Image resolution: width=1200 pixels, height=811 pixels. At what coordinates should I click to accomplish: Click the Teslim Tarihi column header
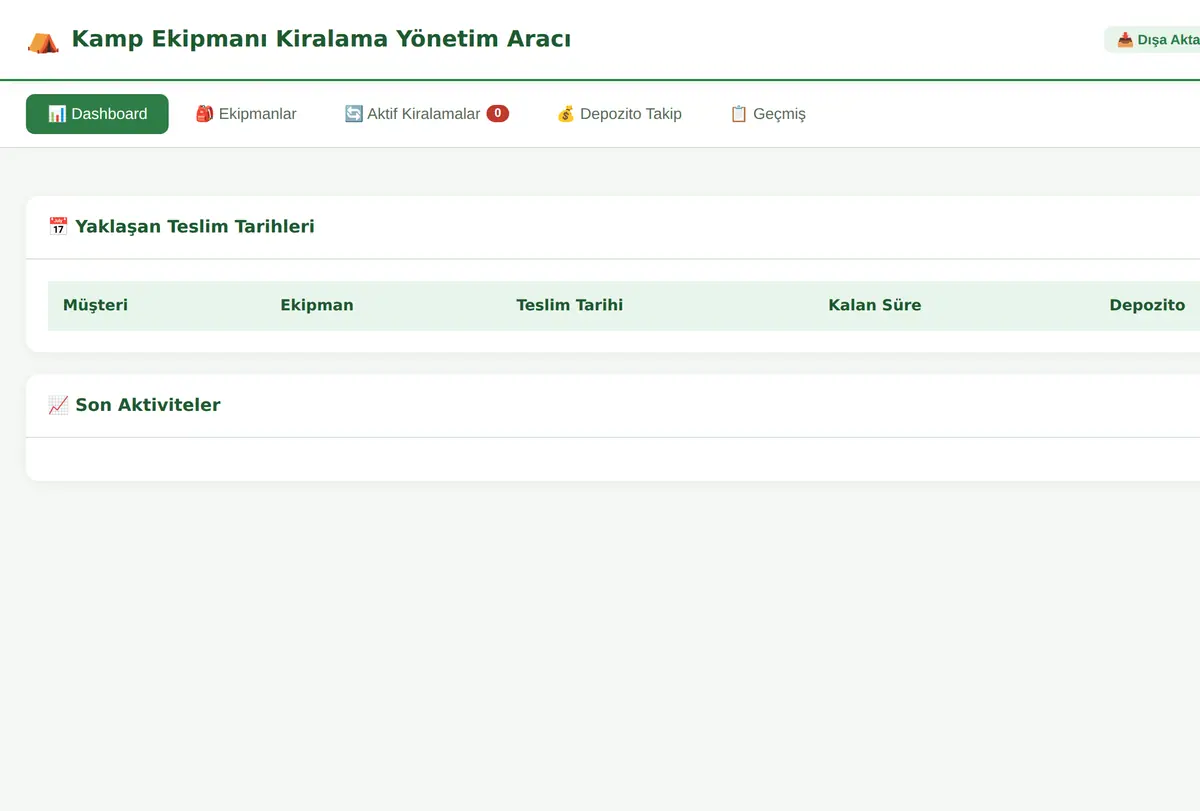tap(570, 305)
